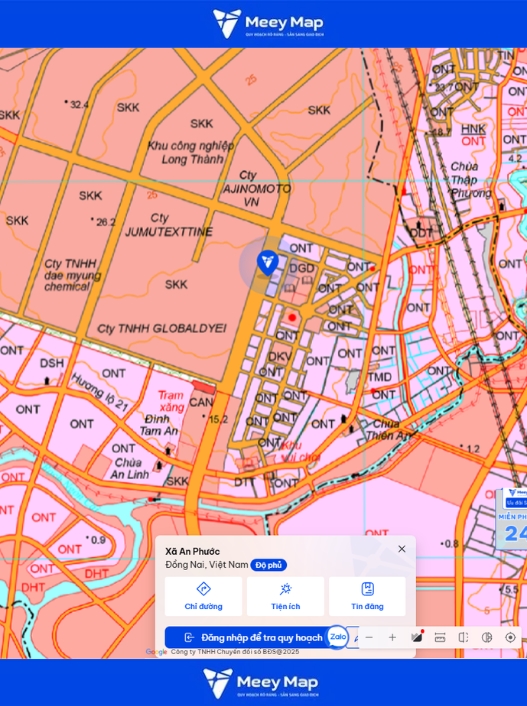Screen dimensions: 527x706
Task: Open the Miễn phí ad banner at right edge
Action: click(511, 518)
